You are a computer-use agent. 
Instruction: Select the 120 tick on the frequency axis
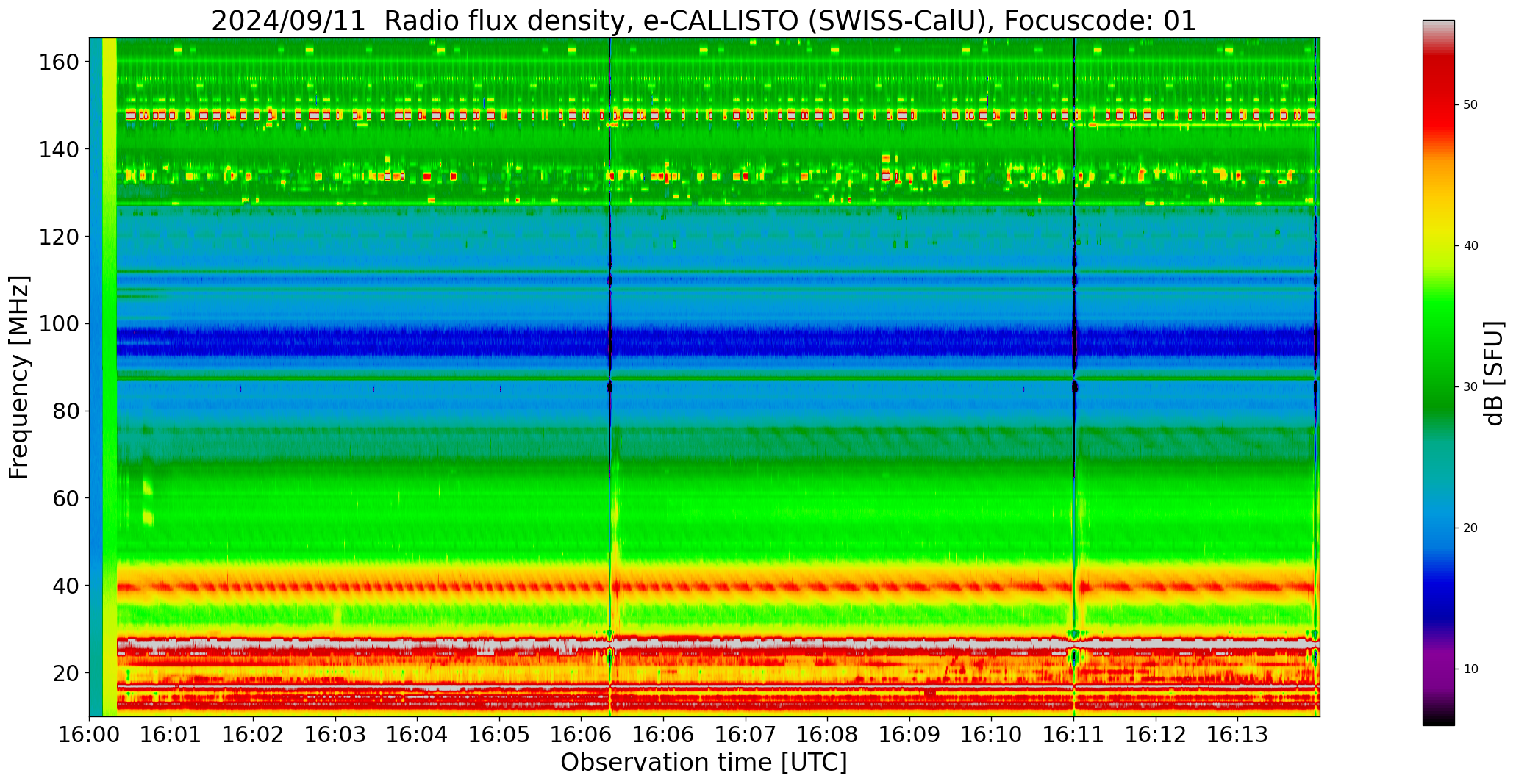58,237
